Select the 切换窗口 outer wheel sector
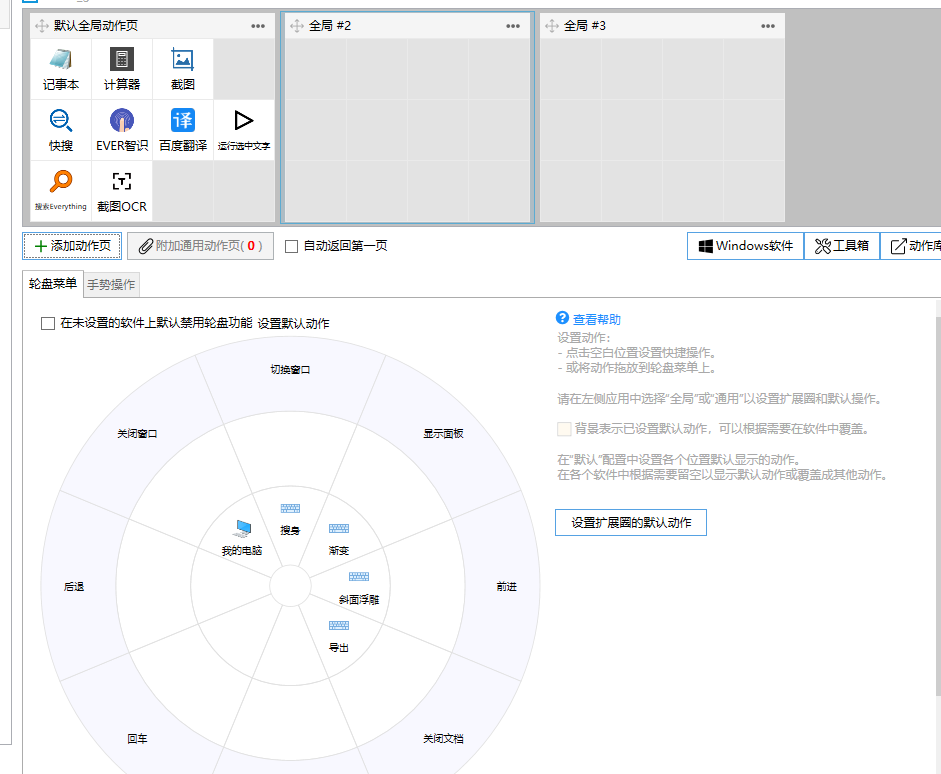This screenshot has height=774, width=941. click(290, 370)
